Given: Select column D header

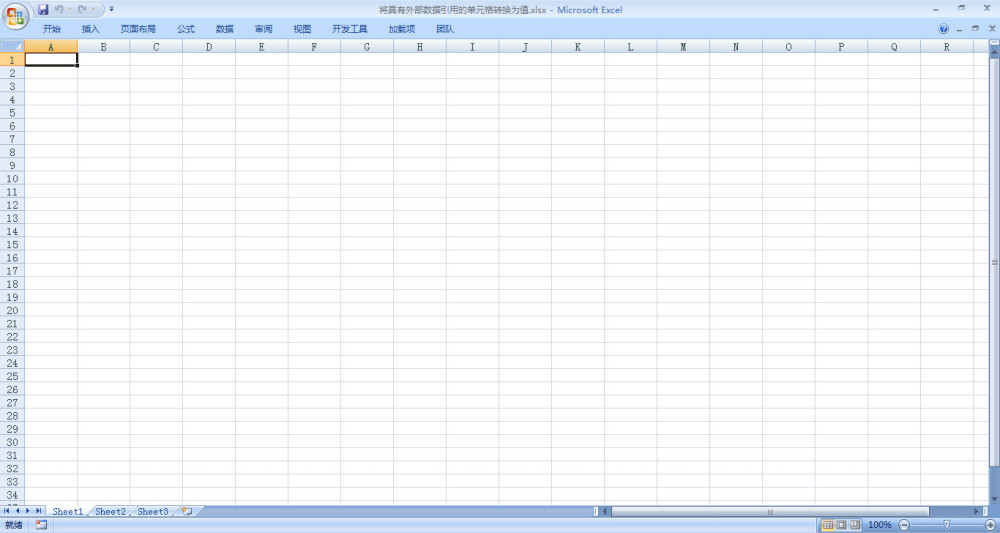Looking at the screenshot, I should coord(209,47).
